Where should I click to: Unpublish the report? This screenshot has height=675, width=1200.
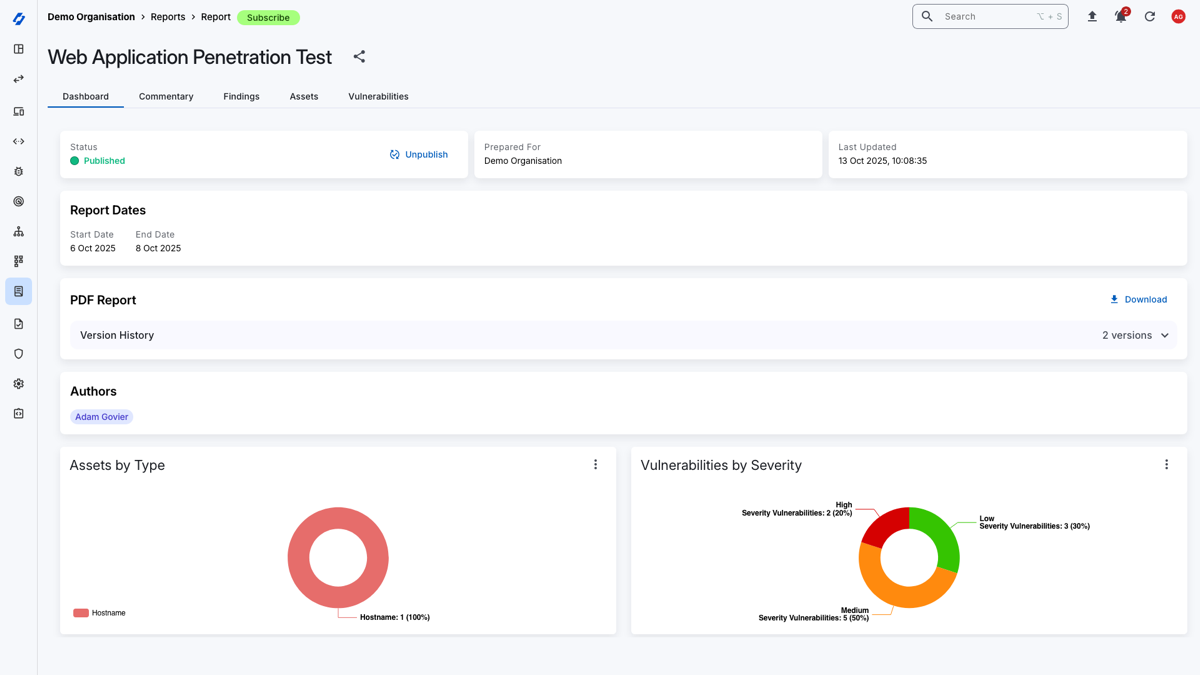coord(419,155)
